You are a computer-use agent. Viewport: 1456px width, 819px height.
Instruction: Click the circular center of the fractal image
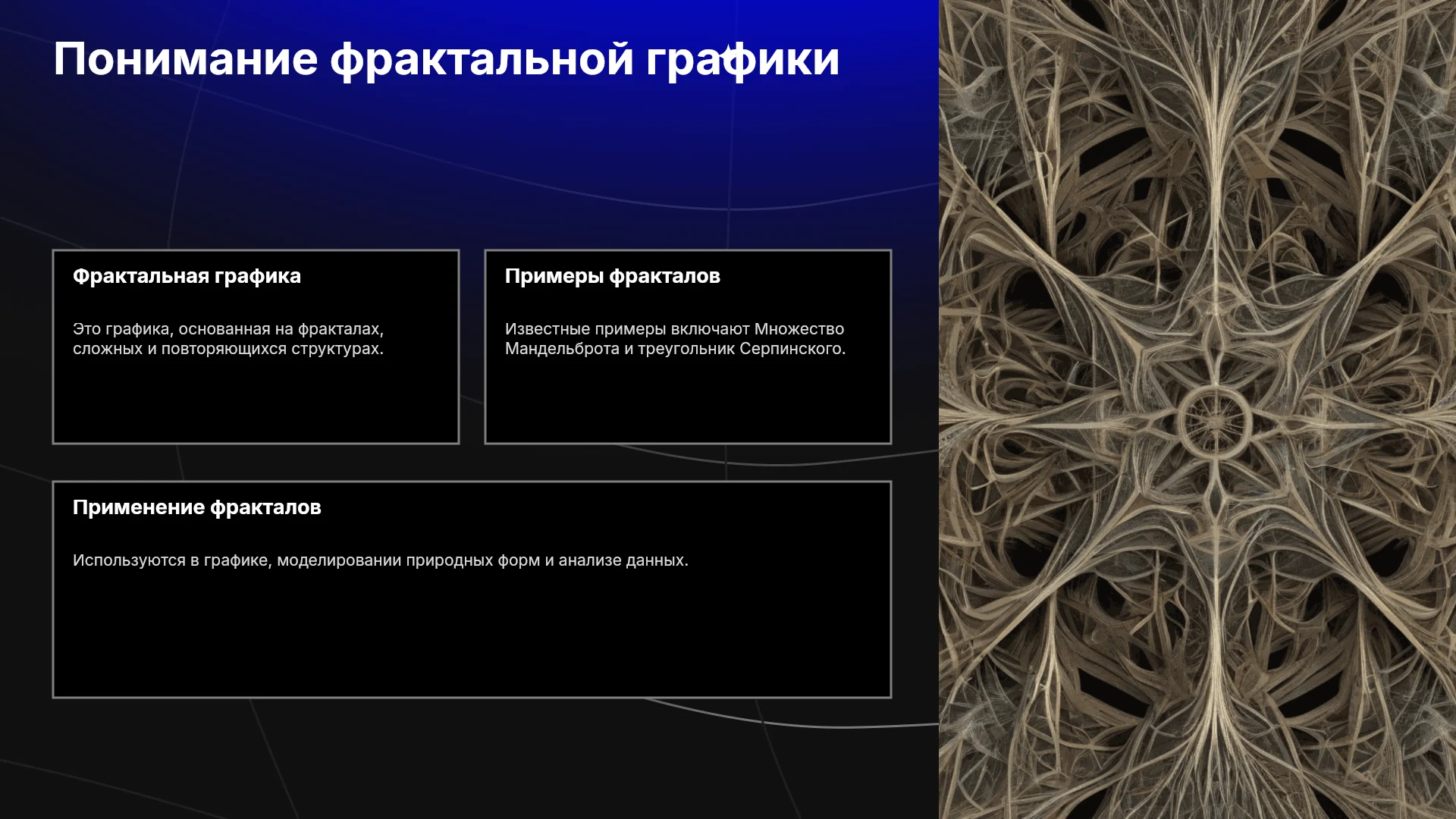[1215, 421]
